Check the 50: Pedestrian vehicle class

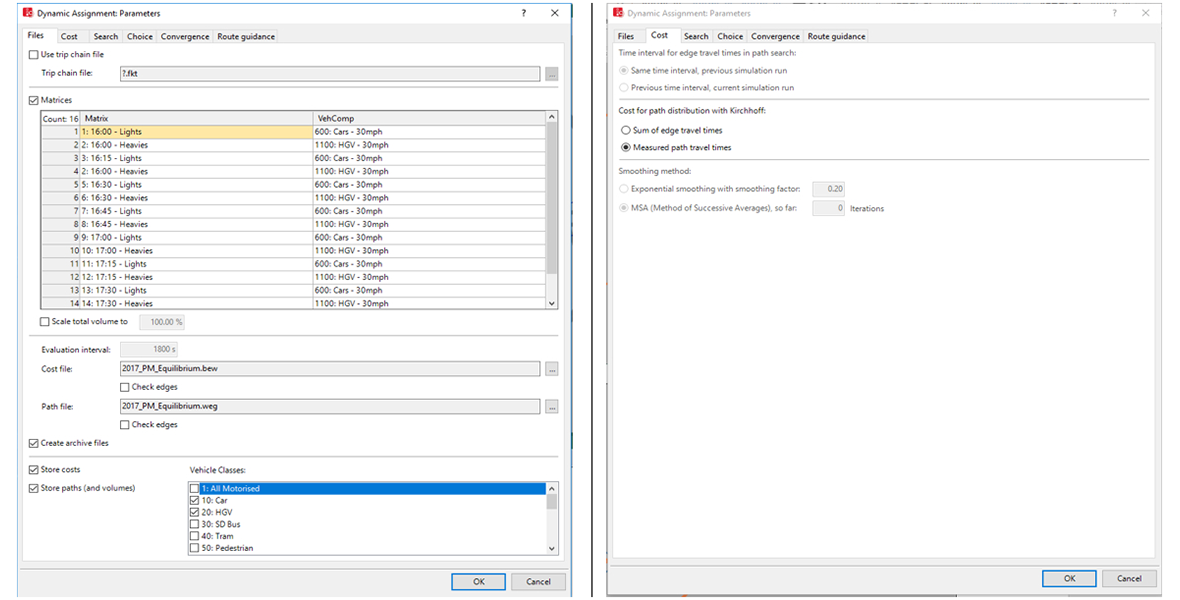pyautogui.click(x=195, y=549)
